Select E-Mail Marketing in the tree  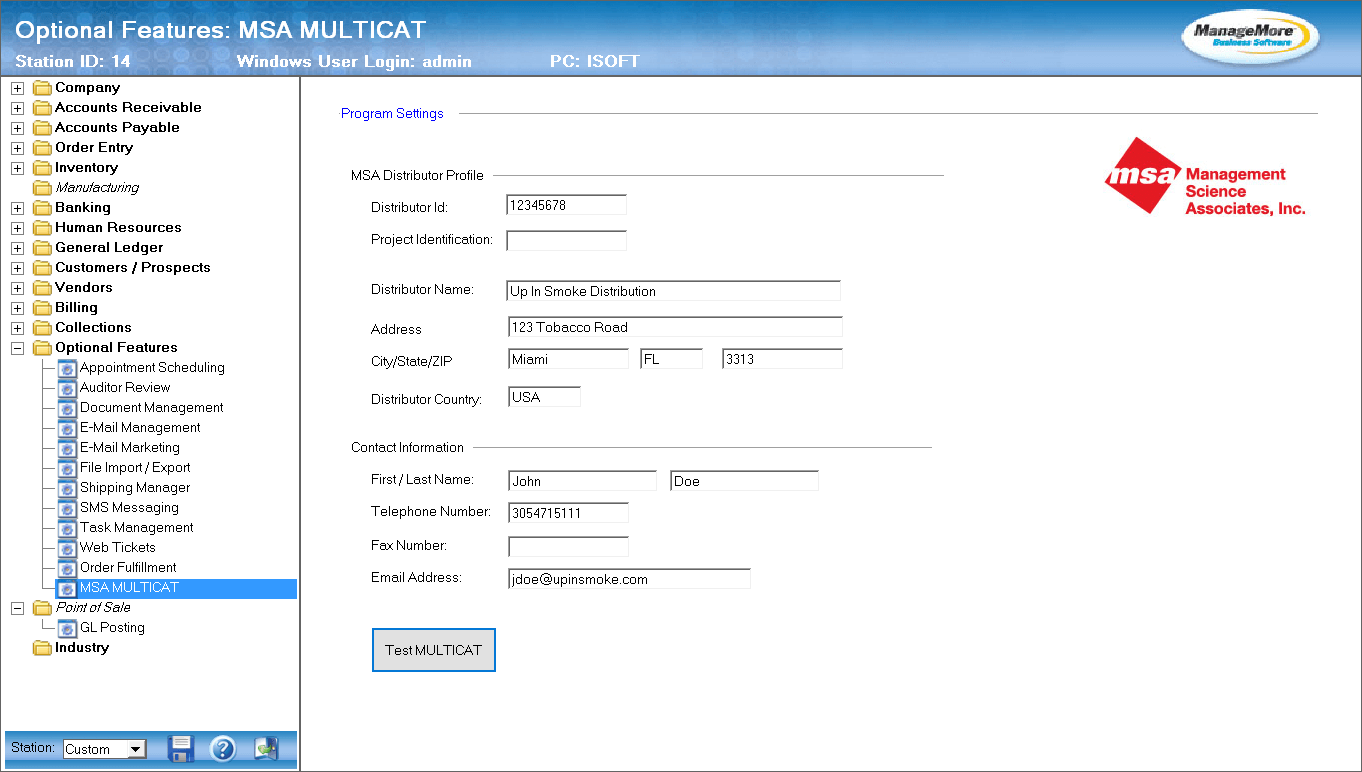coord(130,448)
